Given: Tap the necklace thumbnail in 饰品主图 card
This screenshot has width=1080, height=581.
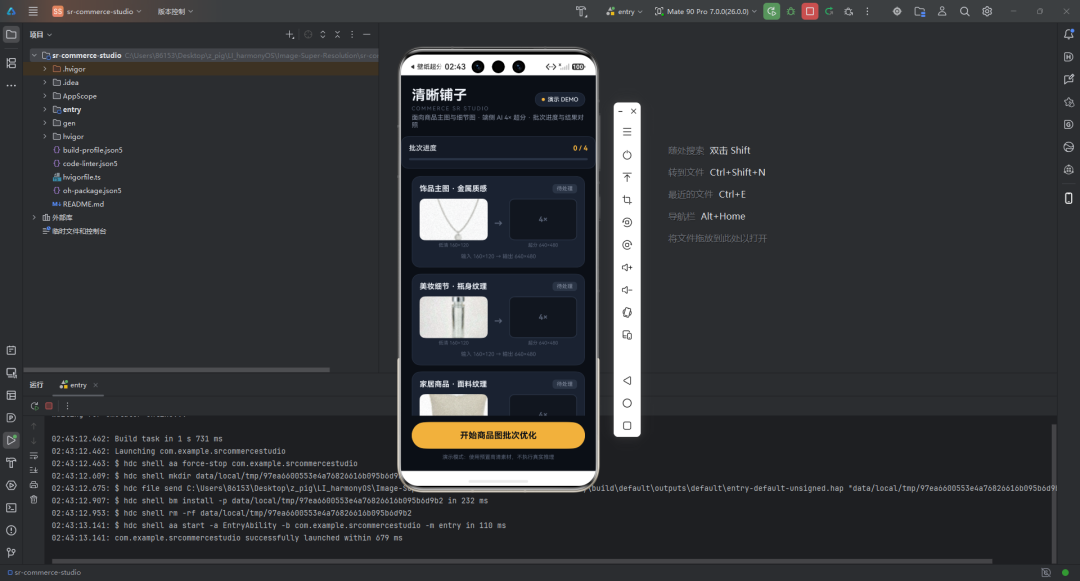Looking at the screenshot, I should pyautogui.click(x=453, y=220).
